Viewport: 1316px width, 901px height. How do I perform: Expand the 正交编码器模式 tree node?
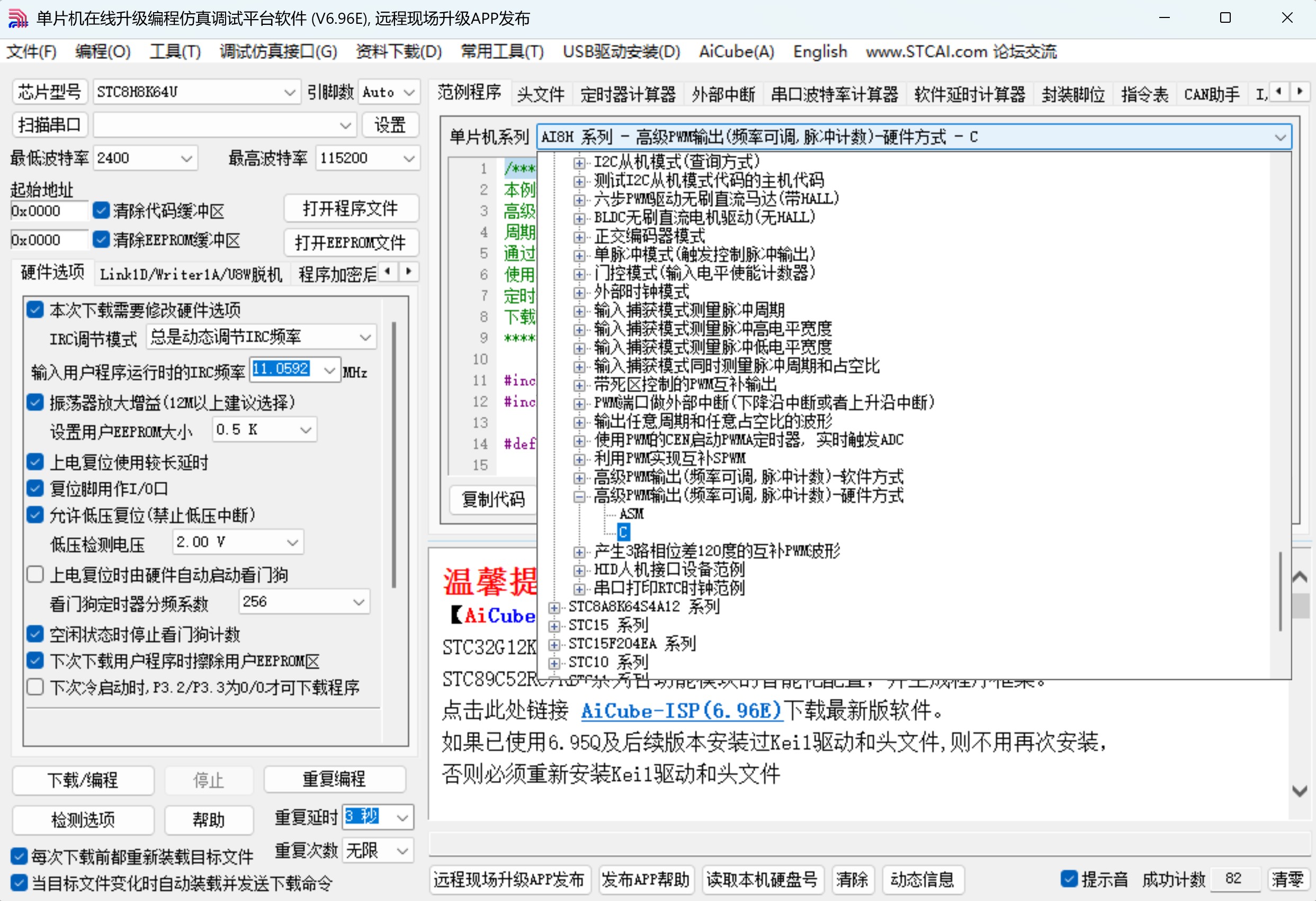(579, 237)
